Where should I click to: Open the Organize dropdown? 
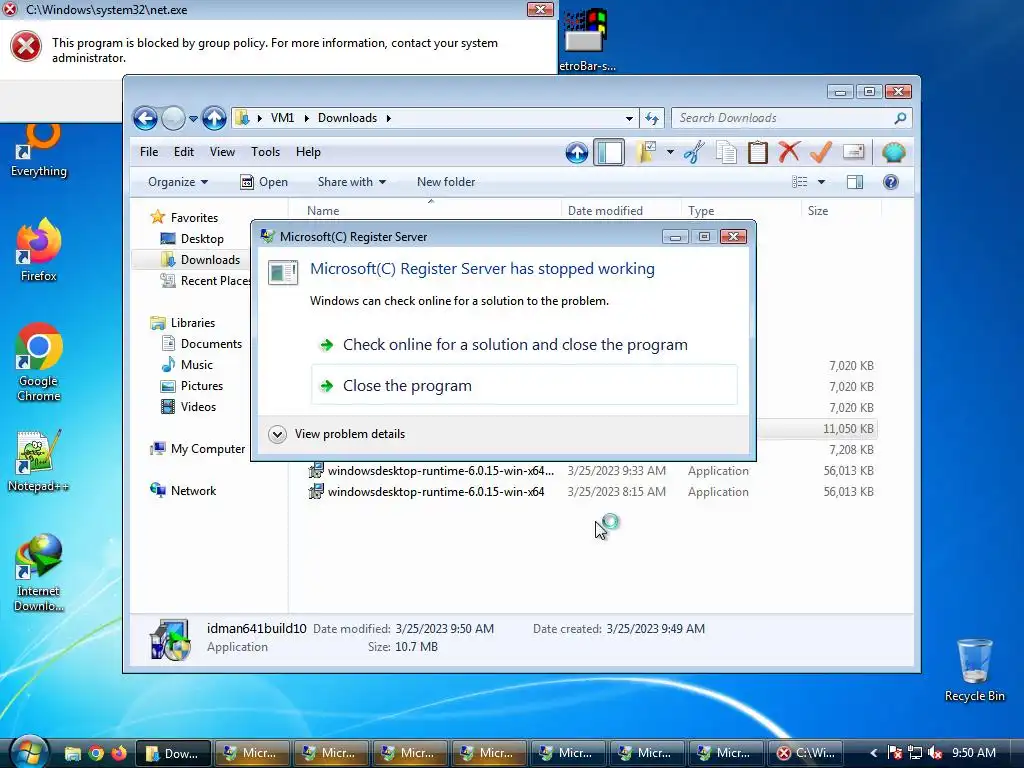(x=178, y=182)
